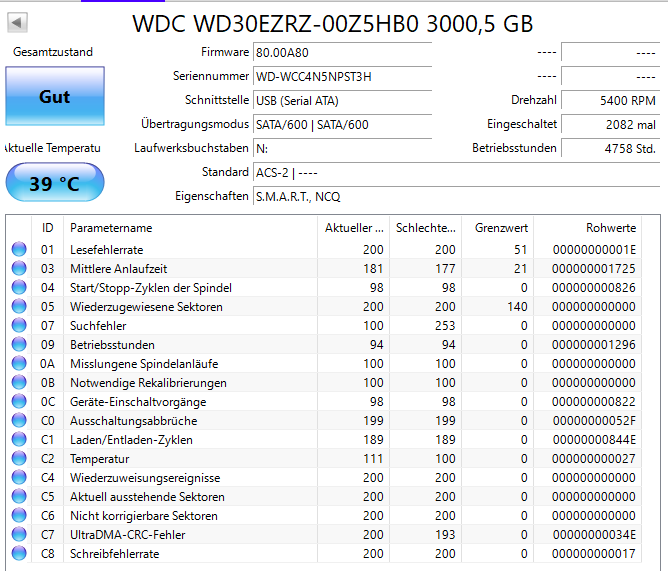Click the status orb in row ID C2
The image size is (668, 571).
19,458
